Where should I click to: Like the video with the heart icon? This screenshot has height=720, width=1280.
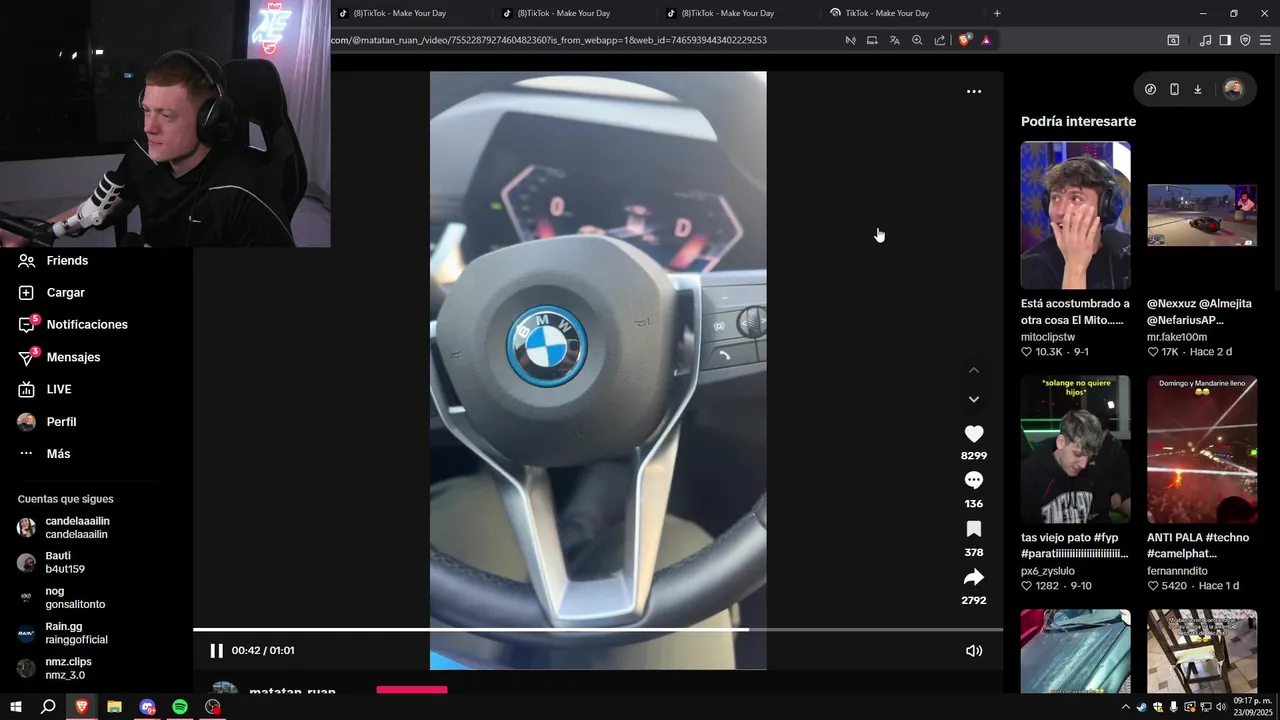coord(974,434)
